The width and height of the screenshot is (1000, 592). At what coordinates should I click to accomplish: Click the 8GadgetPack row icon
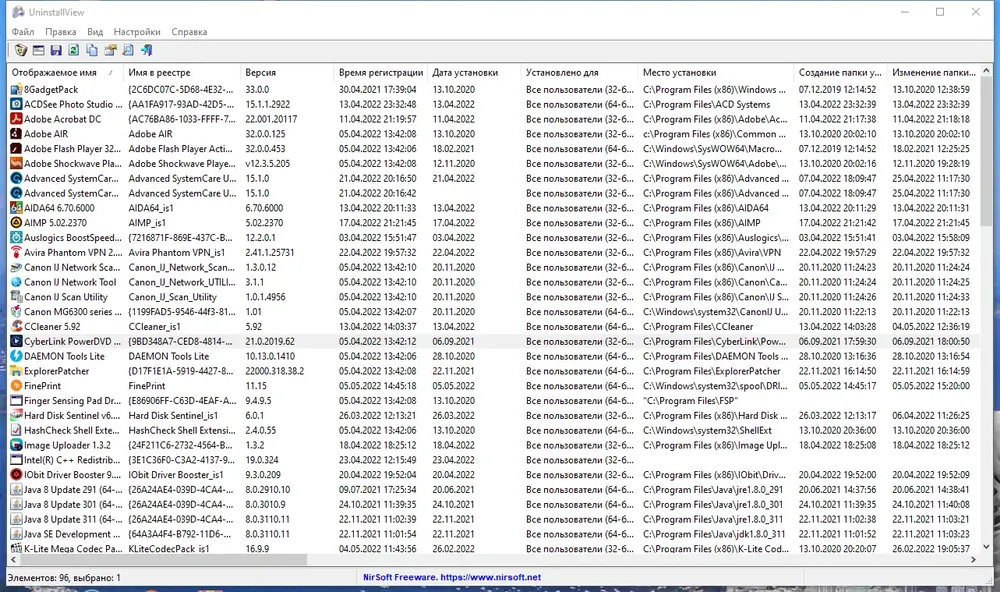(x=17, y=89)
